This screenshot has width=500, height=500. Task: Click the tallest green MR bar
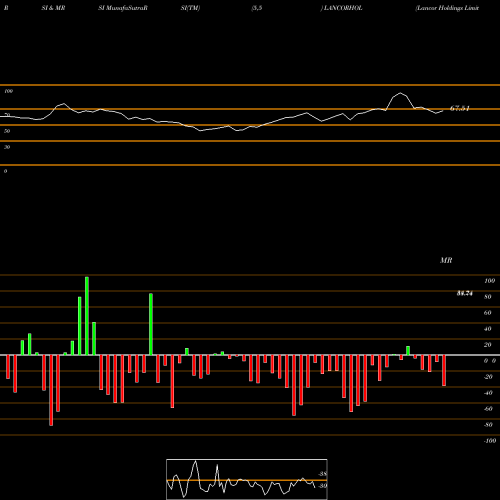point(87,316)
